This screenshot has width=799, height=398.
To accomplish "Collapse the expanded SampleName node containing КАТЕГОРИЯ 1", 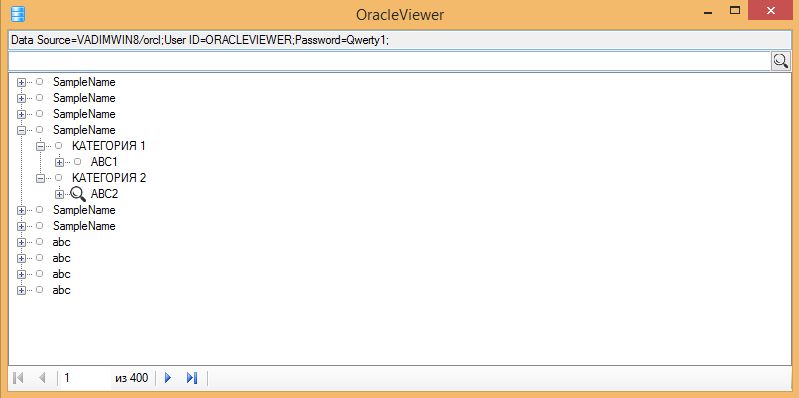I will (21, 130).
